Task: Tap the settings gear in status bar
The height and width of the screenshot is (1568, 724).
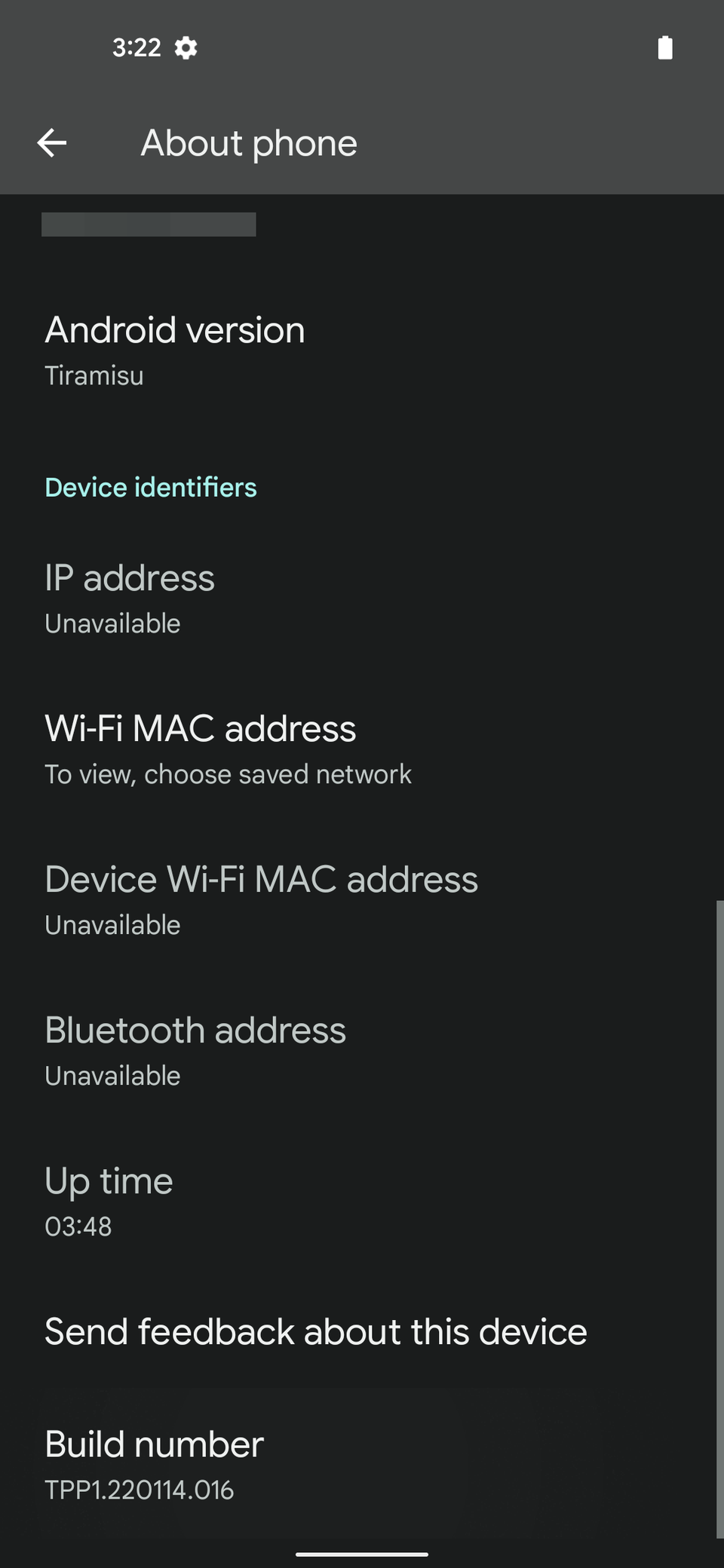Action: (x=186, y=48)
